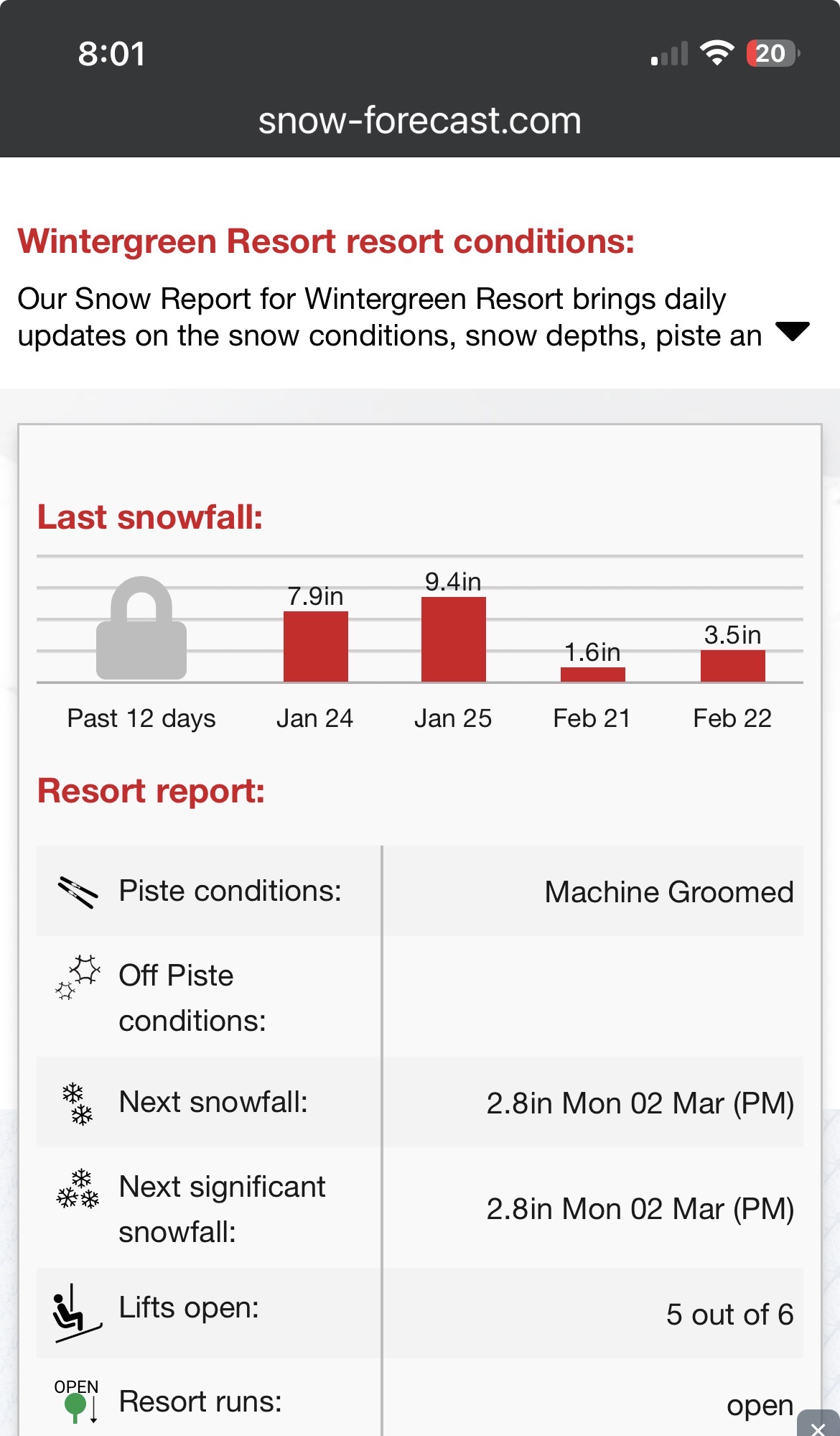Tap the Feb 21 1.6in snowfall bar
Image resolution: width=840 pixels, height=1436 pixels.
(x=592, y=674)
